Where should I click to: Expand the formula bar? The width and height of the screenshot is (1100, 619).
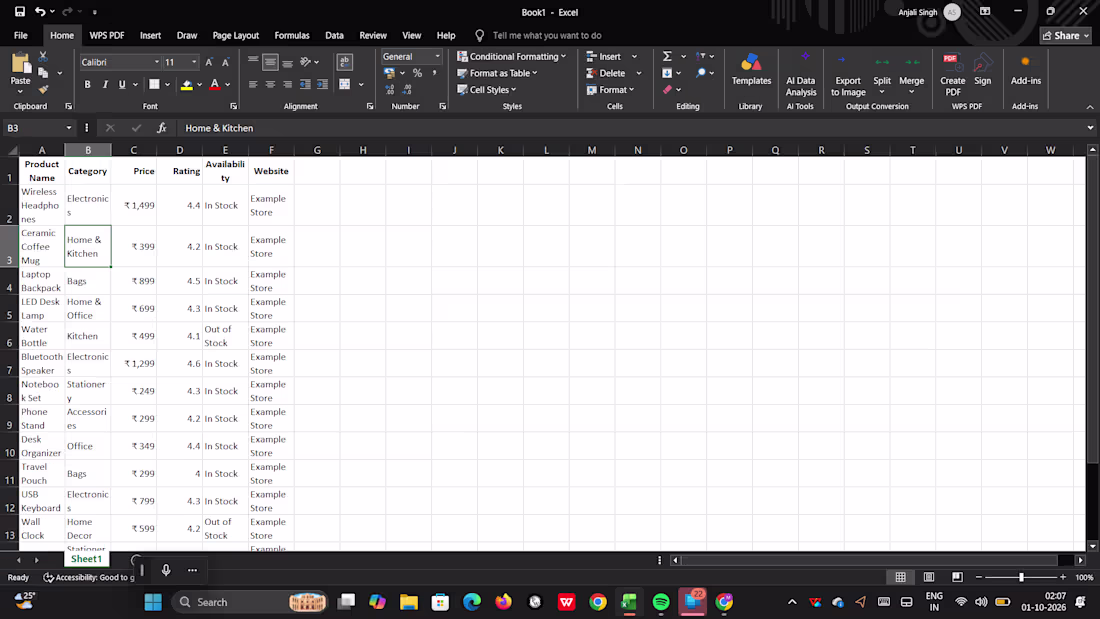tap(1090, 128)
